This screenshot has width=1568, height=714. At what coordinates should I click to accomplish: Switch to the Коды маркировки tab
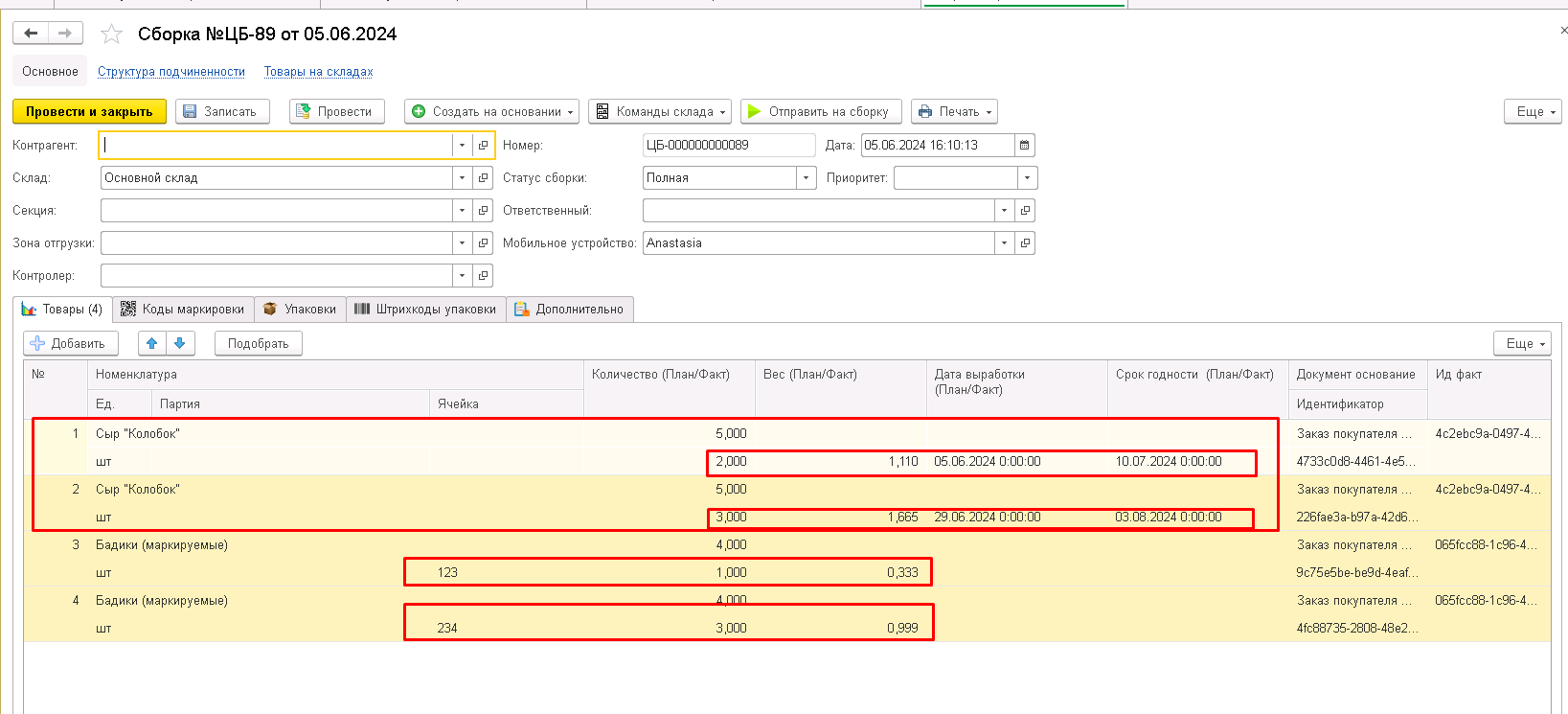coord(183,310)
